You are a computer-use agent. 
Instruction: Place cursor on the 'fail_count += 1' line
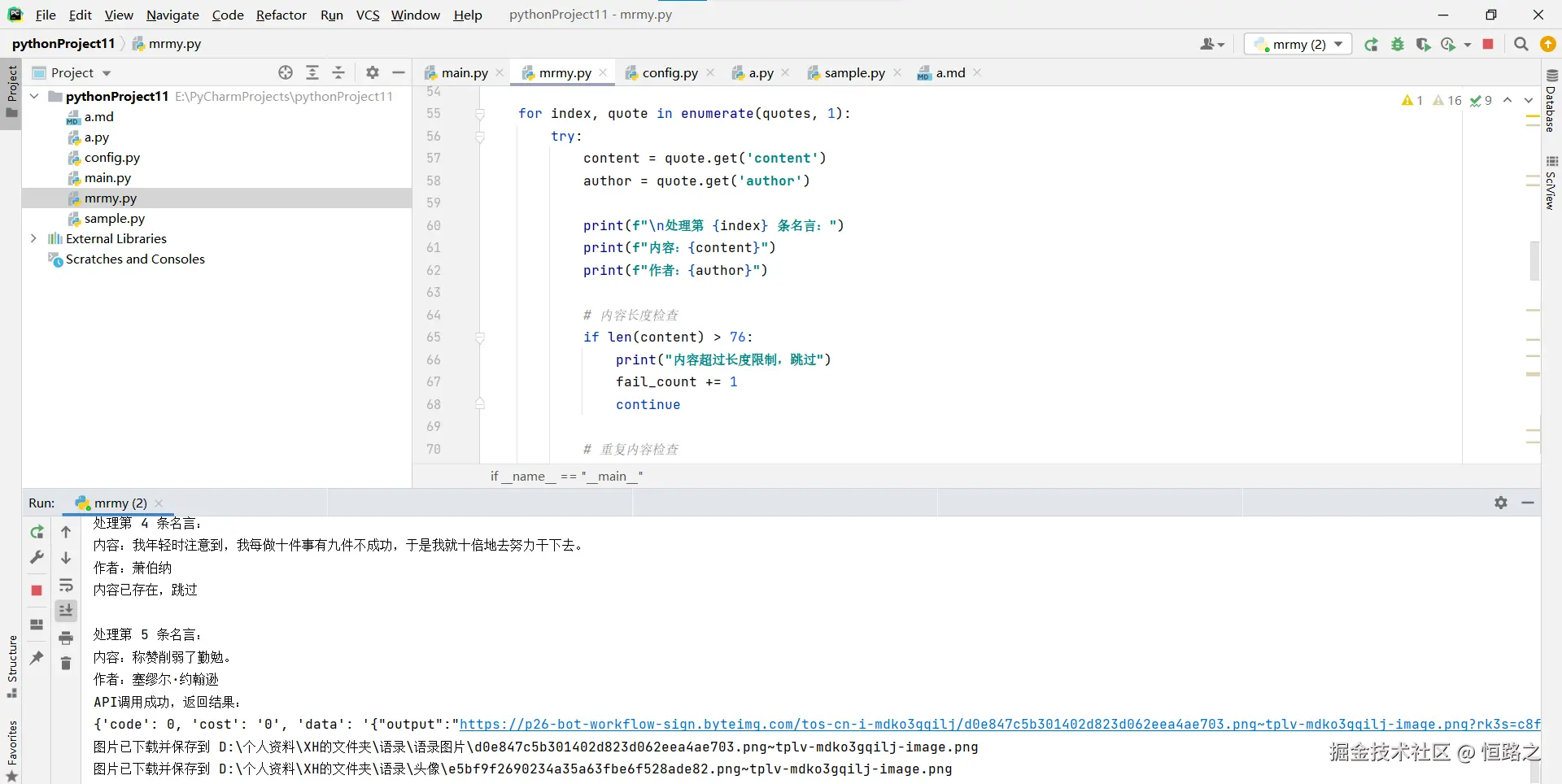point(677,381)
